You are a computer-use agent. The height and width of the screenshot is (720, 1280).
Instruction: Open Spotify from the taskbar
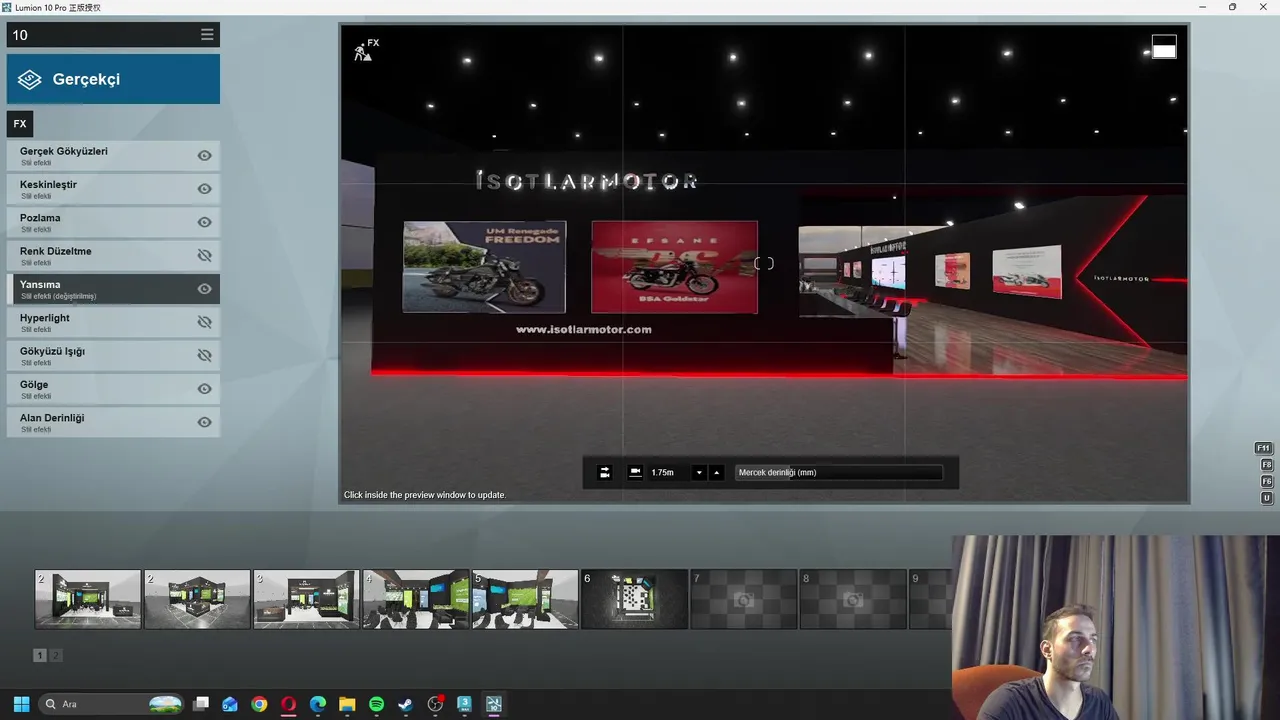pyautogui.click(x=376, y=704)
